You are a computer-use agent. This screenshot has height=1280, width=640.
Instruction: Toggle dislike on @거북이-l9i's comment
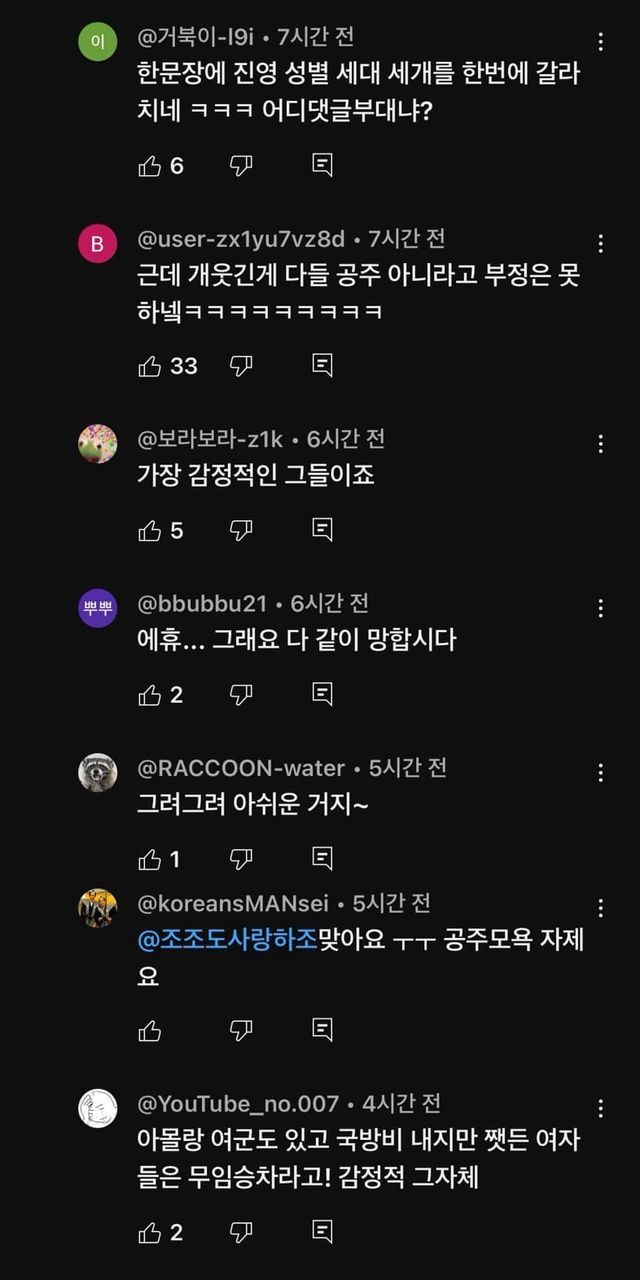[241, 166]
